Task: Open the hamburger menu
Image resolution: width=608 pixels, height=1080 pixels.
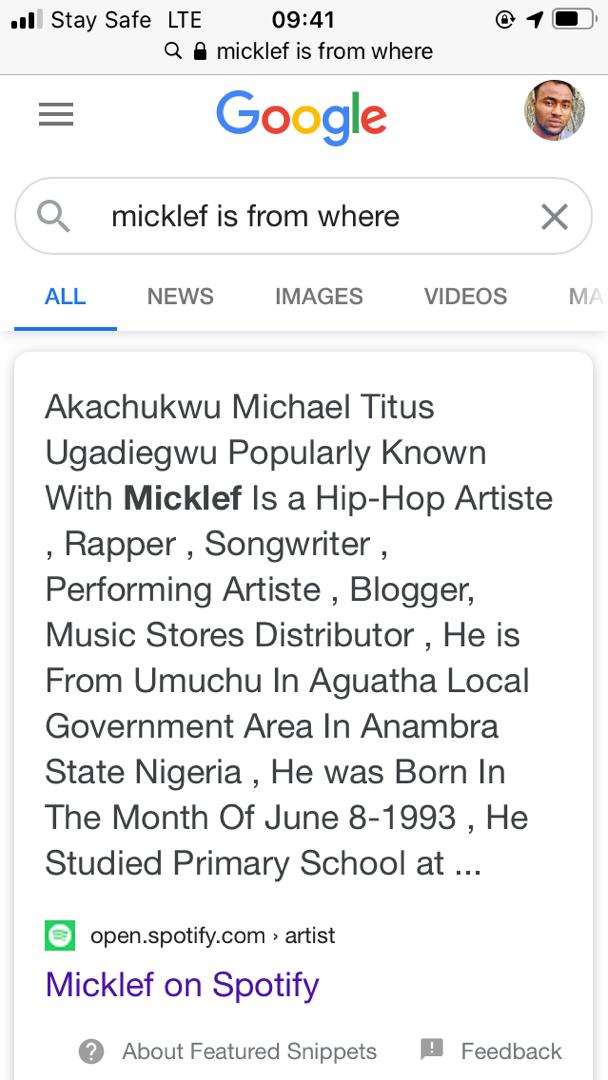Action: click(56, 116)
